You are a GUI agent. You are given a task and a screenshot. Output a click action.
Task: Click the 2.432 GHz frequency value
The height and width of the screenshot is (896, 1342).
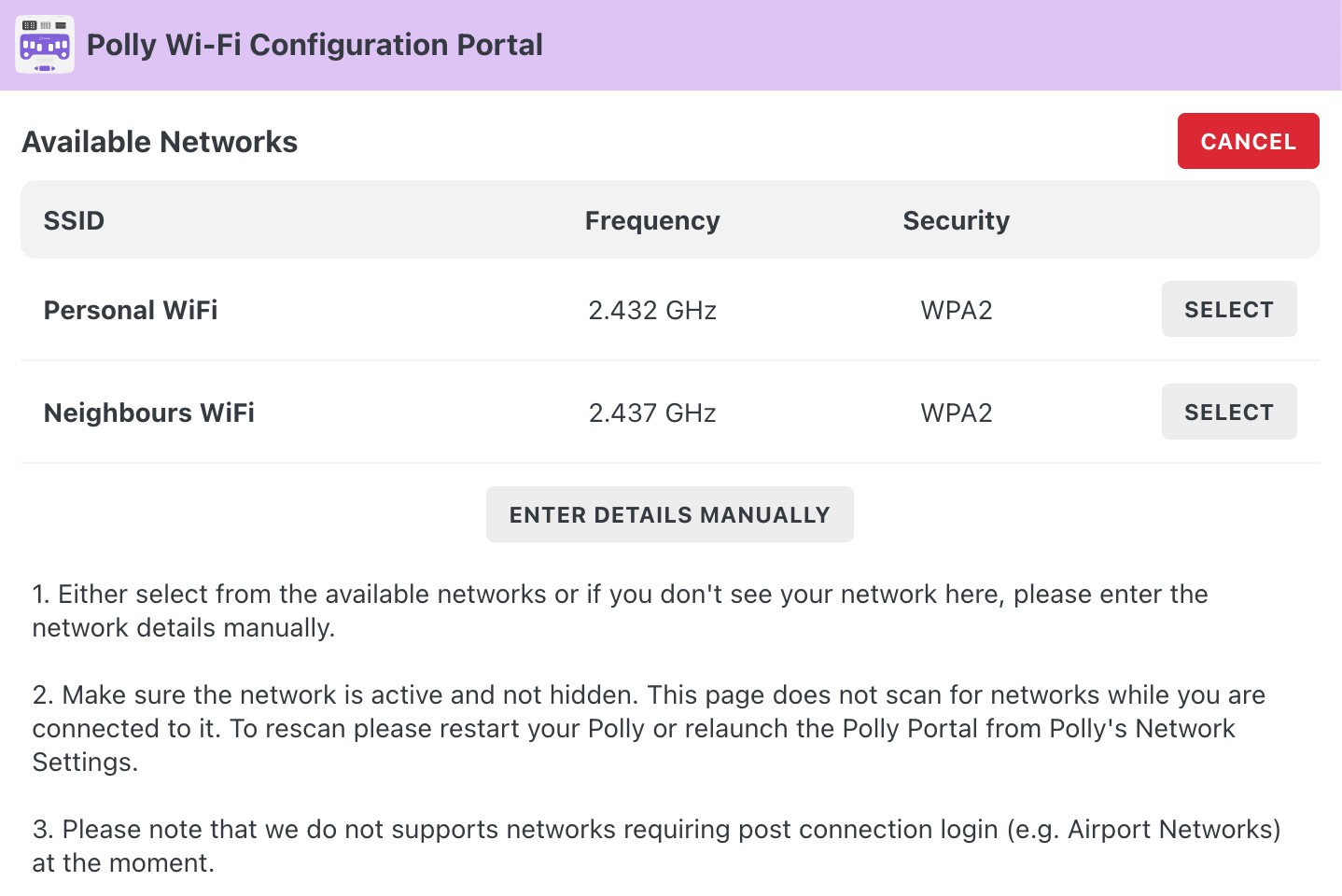pyautogui.click(x=651, y=310)
